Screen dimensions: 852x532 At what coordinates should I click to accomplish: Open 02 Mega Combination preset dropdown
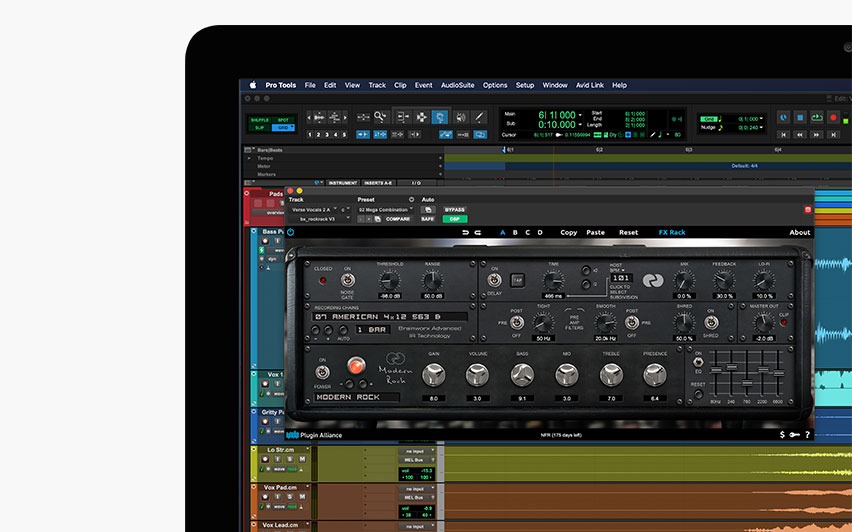click(386, 209)
